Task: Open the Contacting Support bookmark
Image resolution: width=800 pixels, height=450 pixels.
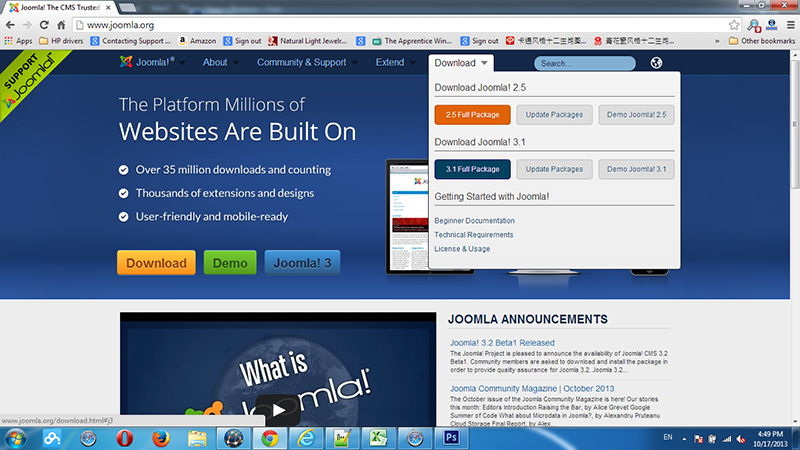Action: [x=131, y=41]
